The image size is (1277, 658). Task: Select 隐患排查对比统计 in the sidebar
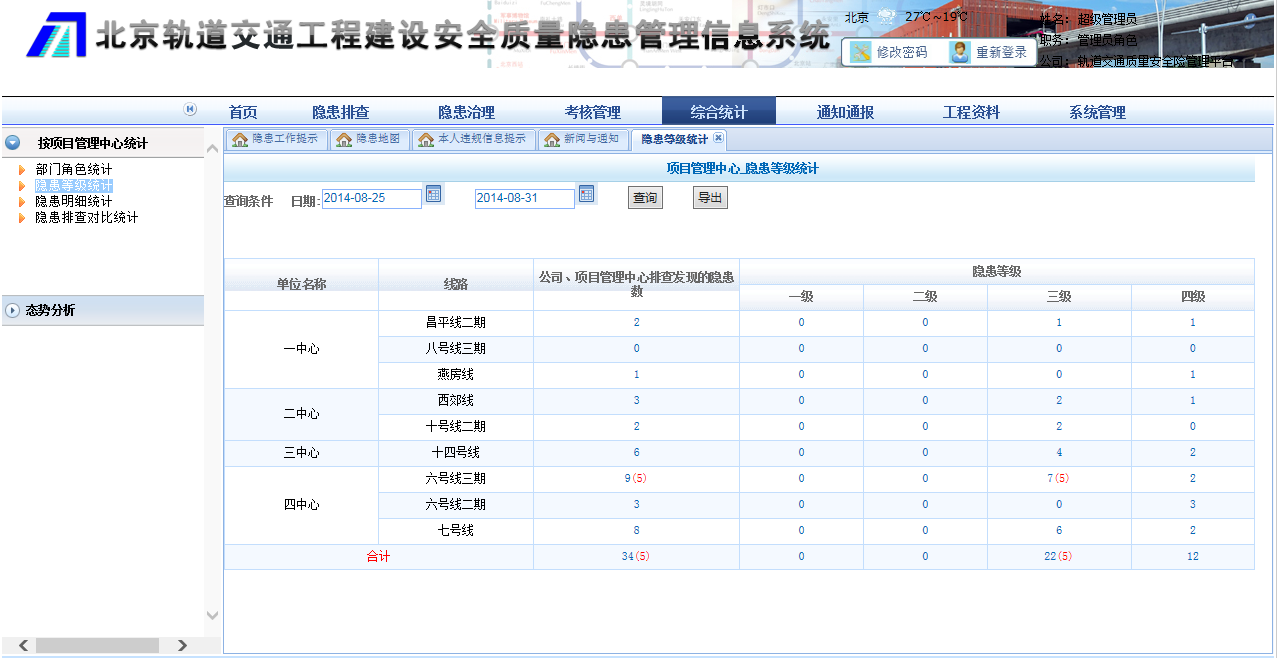pos(86,217)
